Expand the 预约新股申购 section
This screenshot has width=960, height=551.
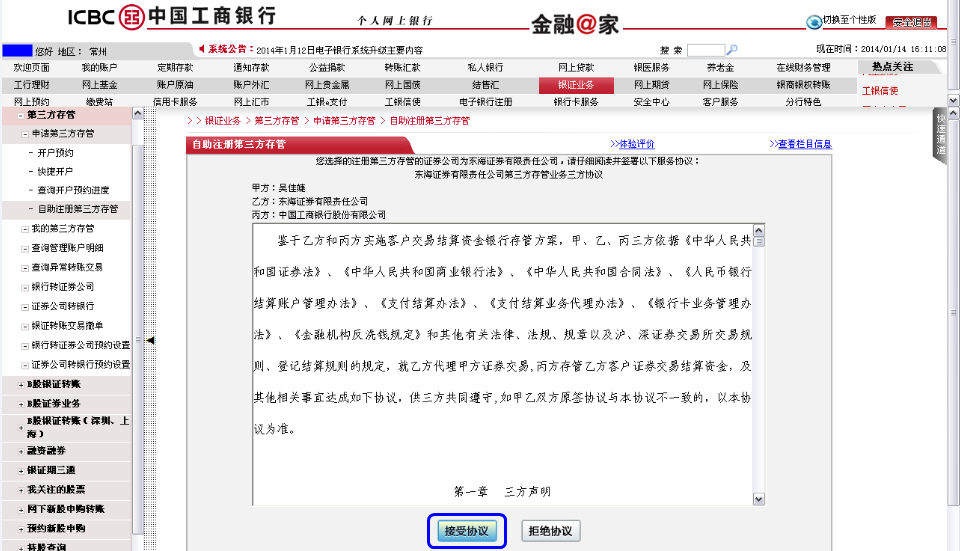(x=21, y=529)
